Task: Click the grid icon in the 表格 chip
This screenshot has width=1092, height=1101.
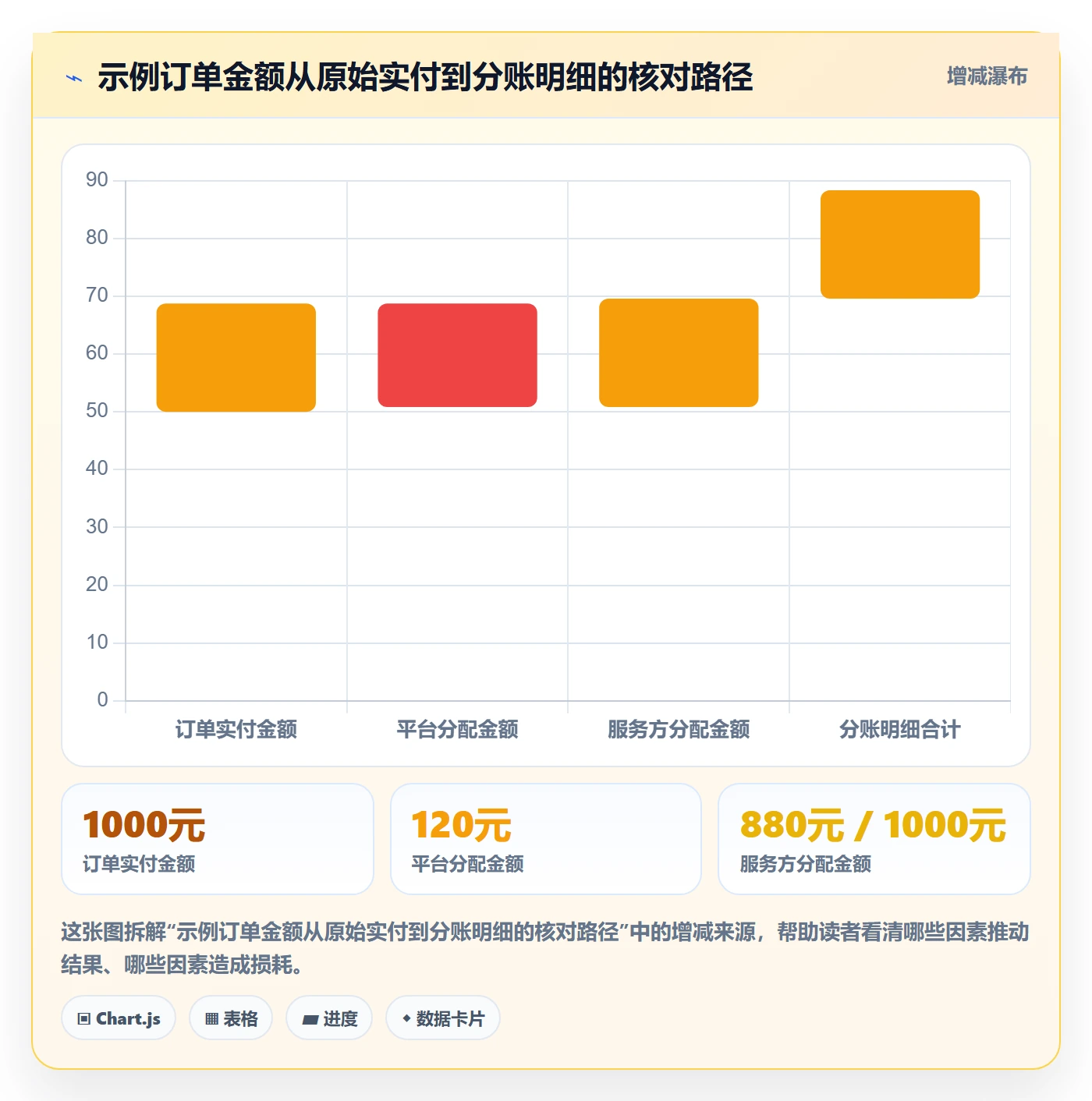Action: point(211,1019)
